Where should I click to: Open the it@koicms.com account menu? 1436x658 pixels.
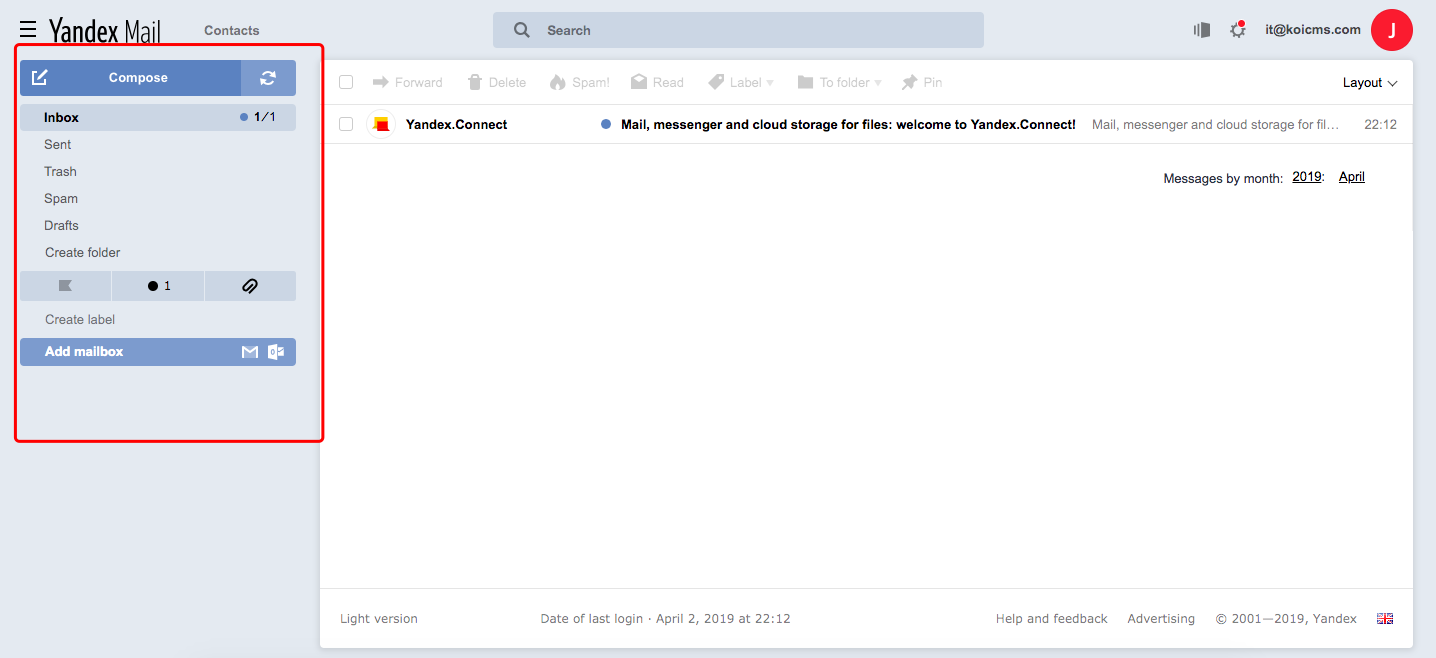click(1312, 30)
